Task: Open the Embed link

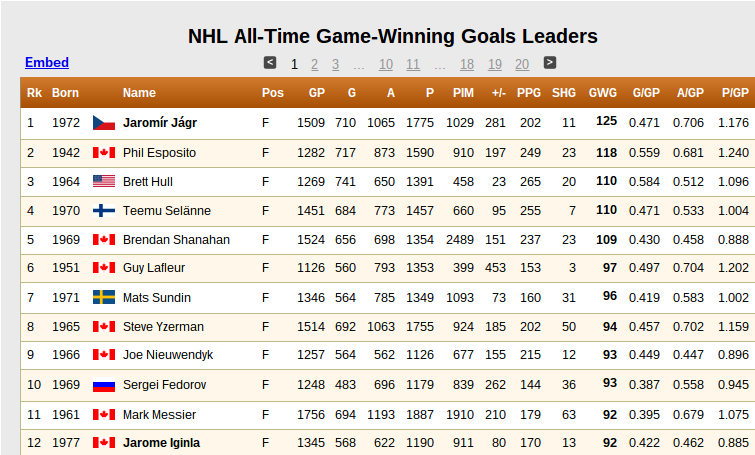Action: pos(47,63)
